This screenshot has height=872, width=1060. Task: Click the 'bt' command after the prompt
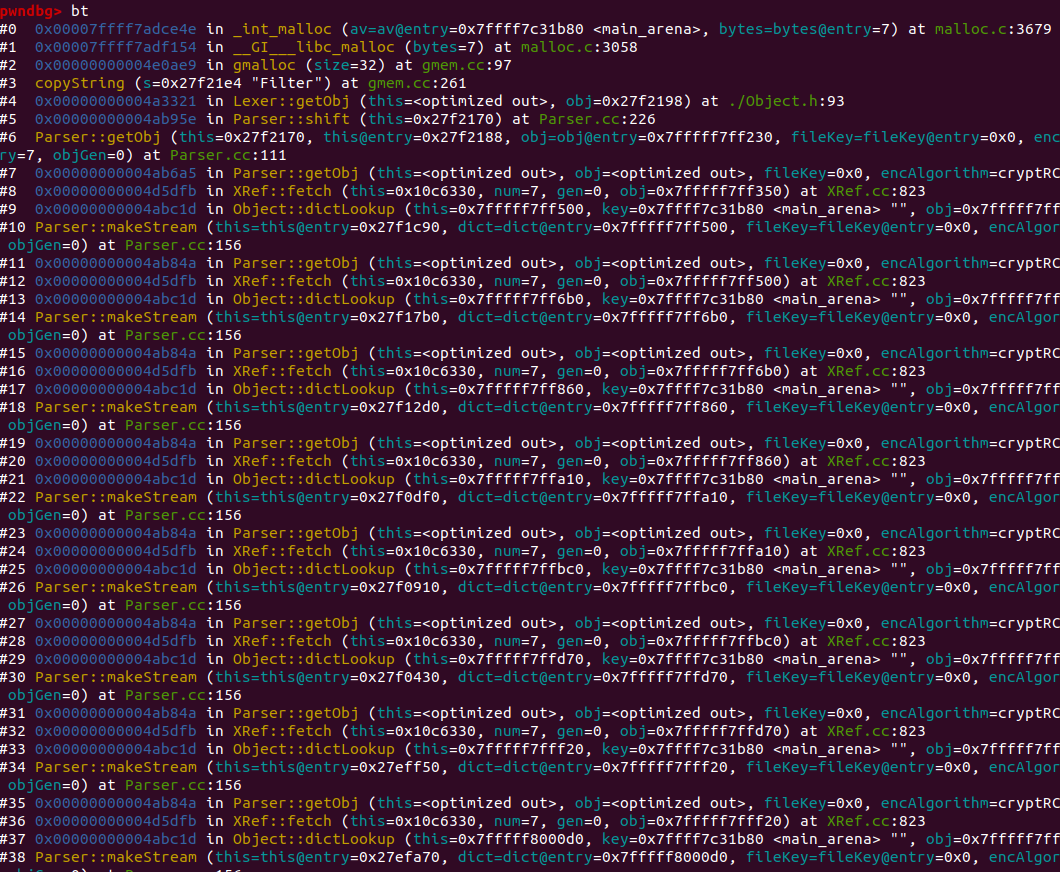point(80,11)
